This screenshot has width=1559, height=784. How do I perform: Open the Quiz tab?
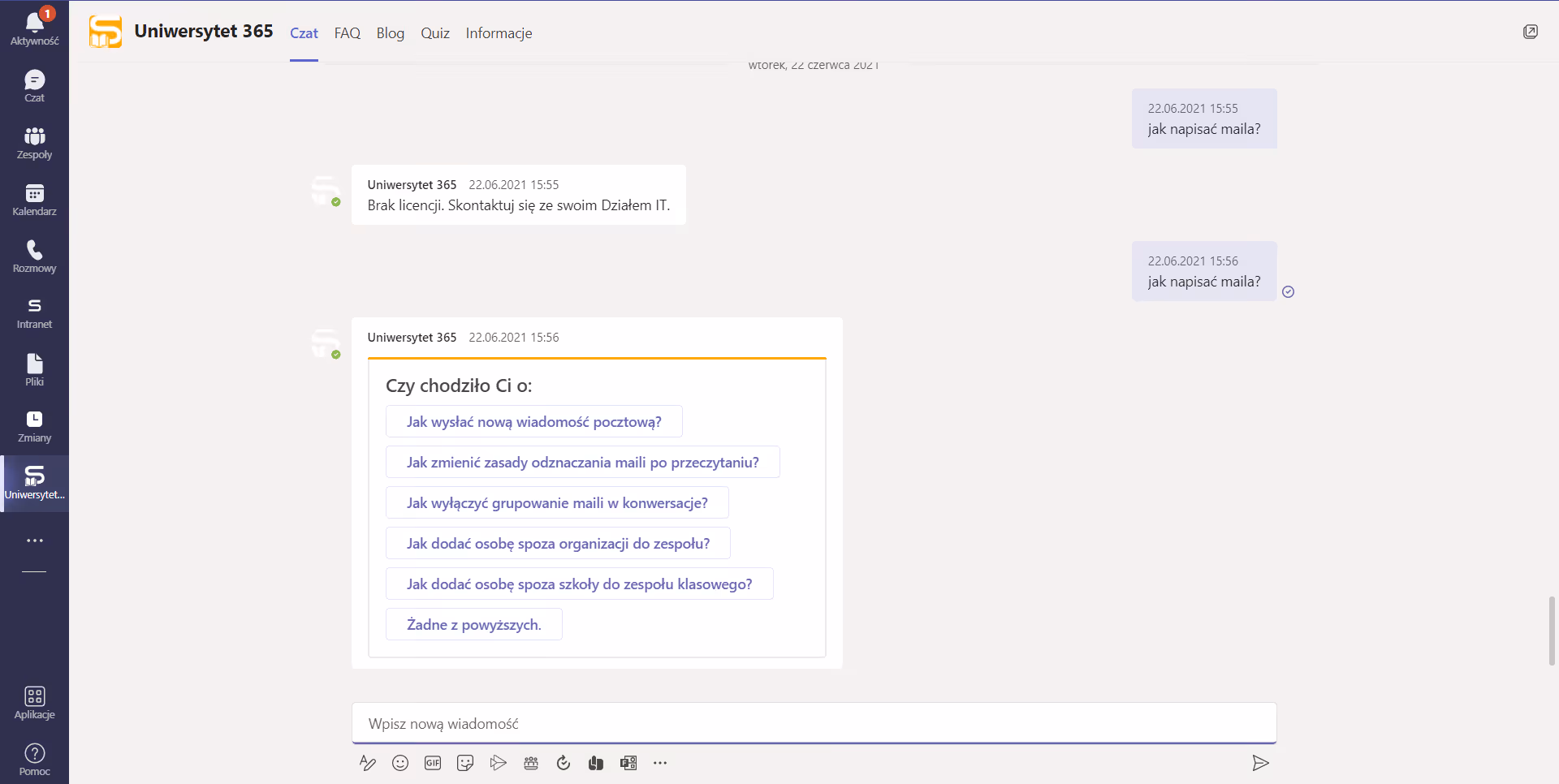point(435,33)
